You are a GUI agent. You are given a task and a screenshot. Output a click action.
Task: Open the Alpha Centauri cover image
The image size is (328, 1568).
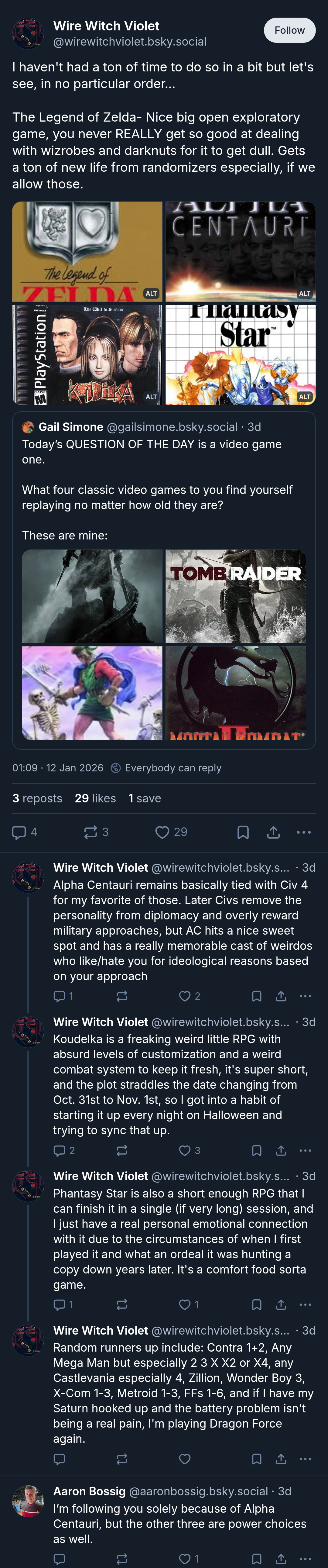click(x=240, y=251)
